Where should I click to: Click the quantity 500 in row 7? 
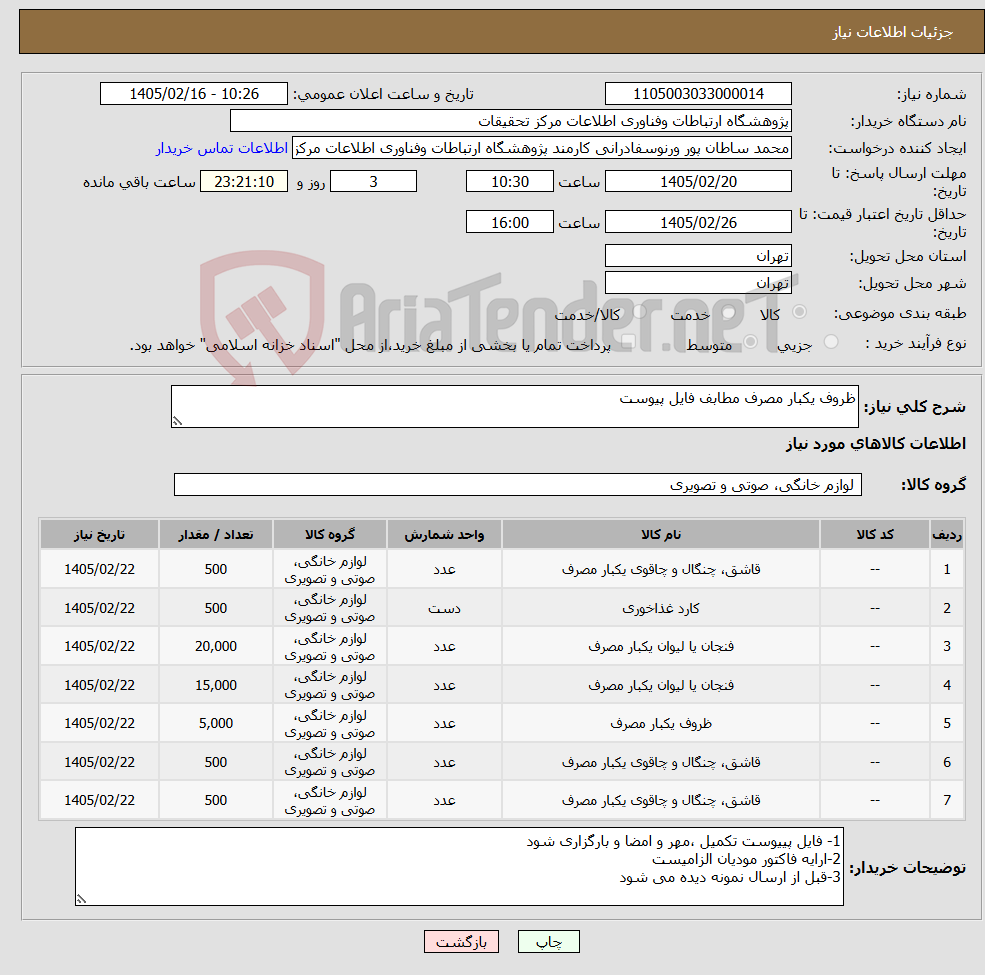tap(215, 800)
